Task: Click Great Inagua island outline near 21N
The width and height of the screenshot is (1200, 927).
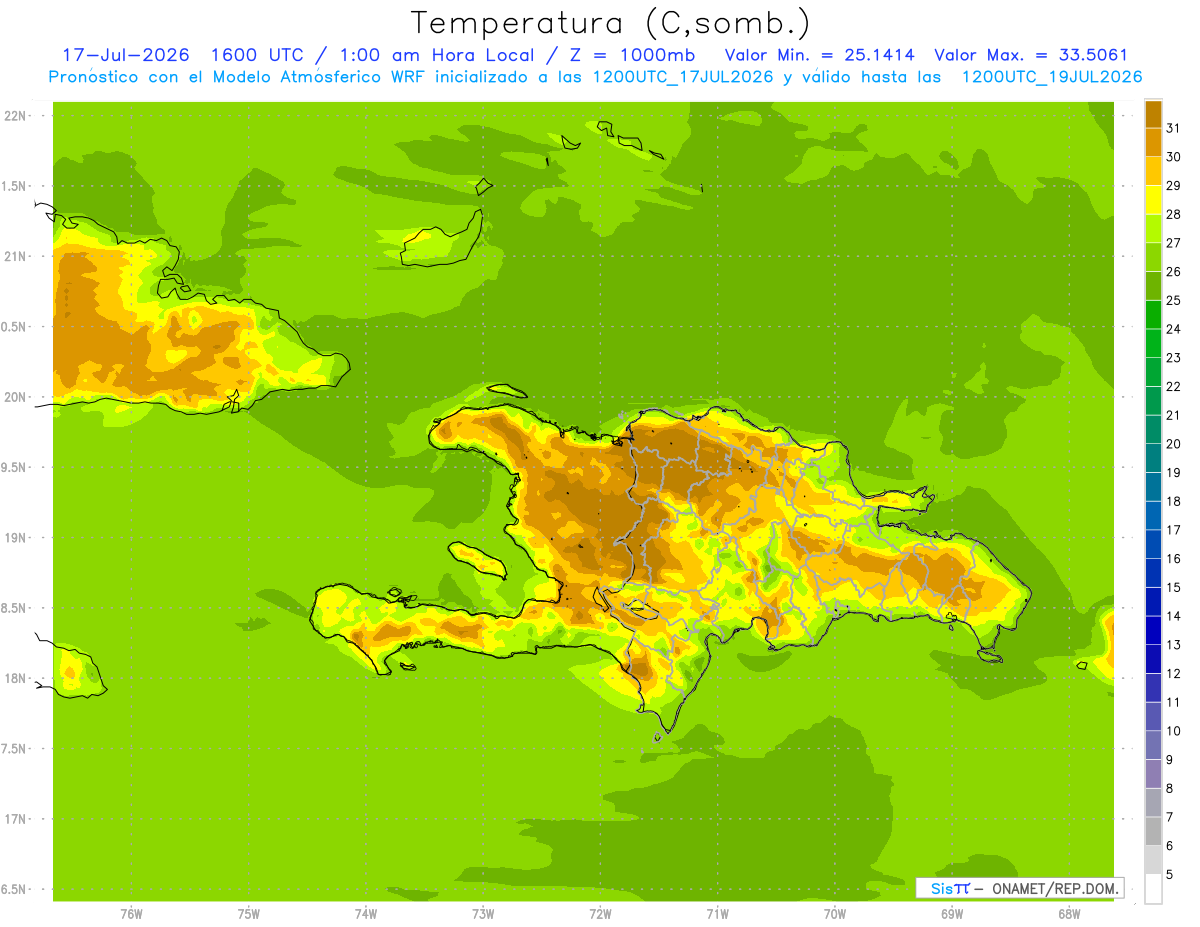Action: pyautogui.click(x=442, y=240)
